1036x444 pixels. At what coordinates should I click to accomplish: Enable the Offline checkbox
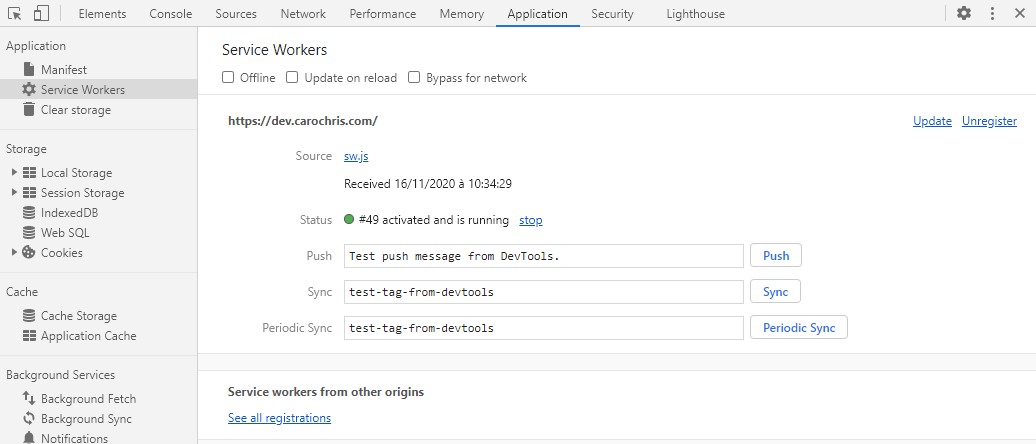[228, 77]
